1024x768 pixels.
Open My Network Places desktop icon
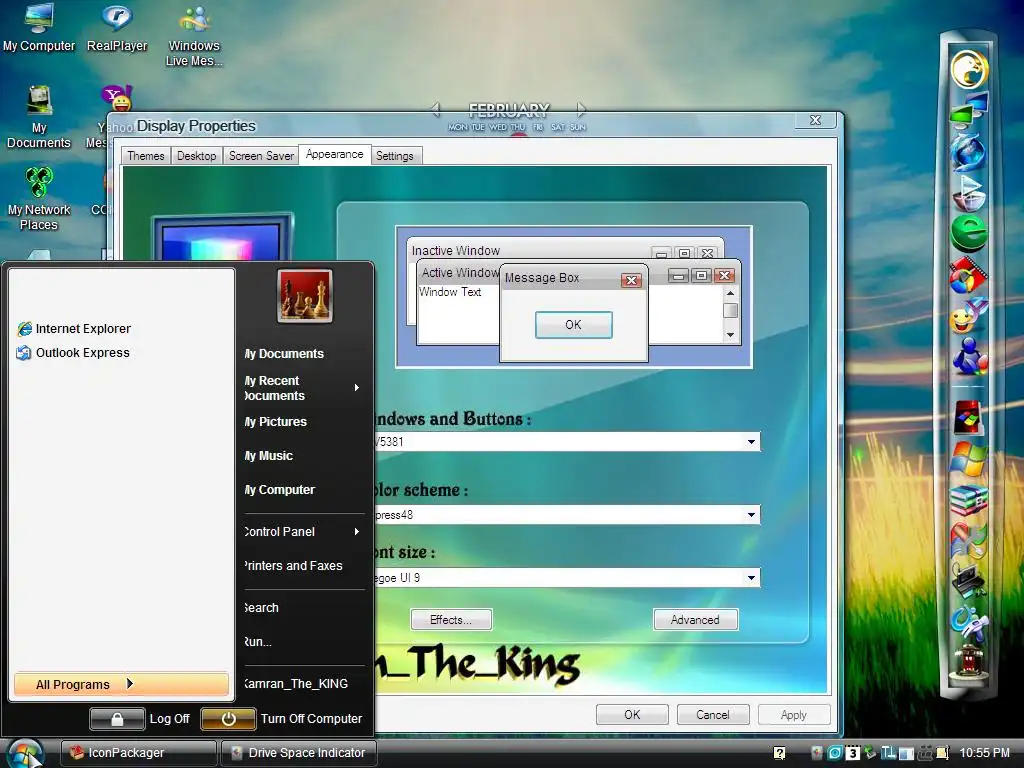tap(39, 199)
